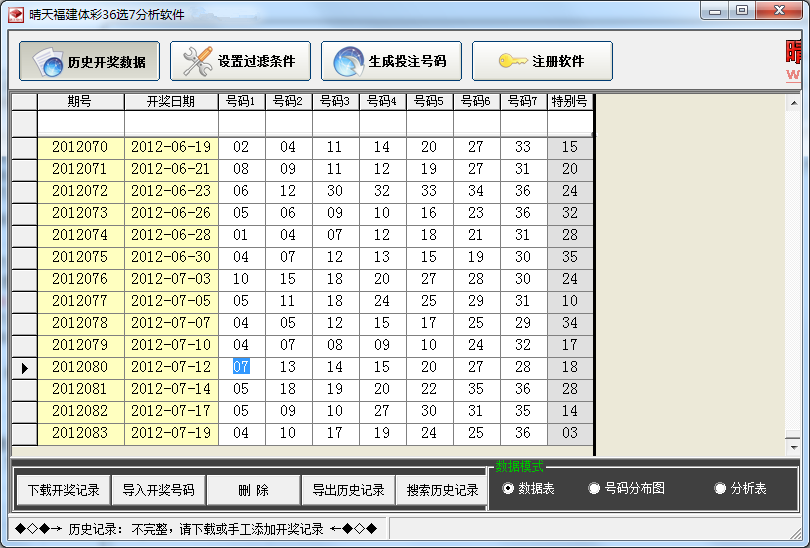Click the 删 除 button
This screenshot has height=548, width=810.
253,490
